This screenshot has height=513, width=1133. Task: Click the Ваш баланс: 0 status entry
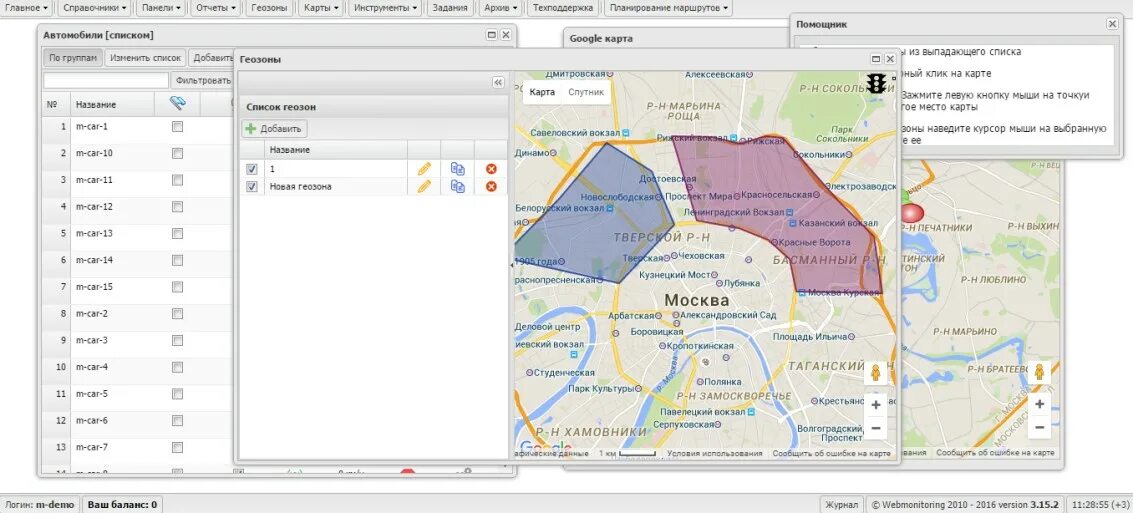[x=122, y=504]
